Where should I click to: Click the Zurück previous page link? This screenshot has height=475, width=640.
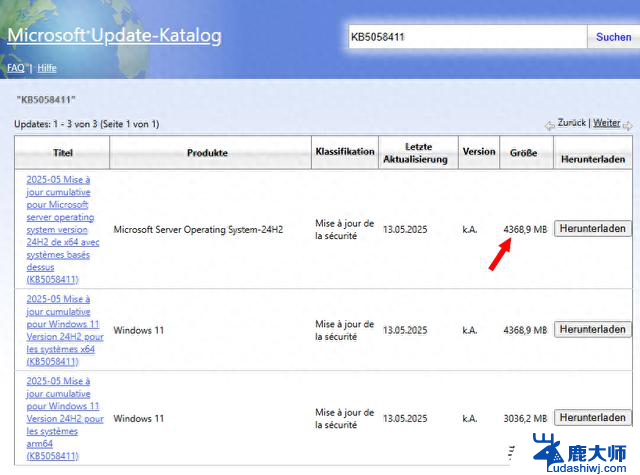click(x=571, y=123)
